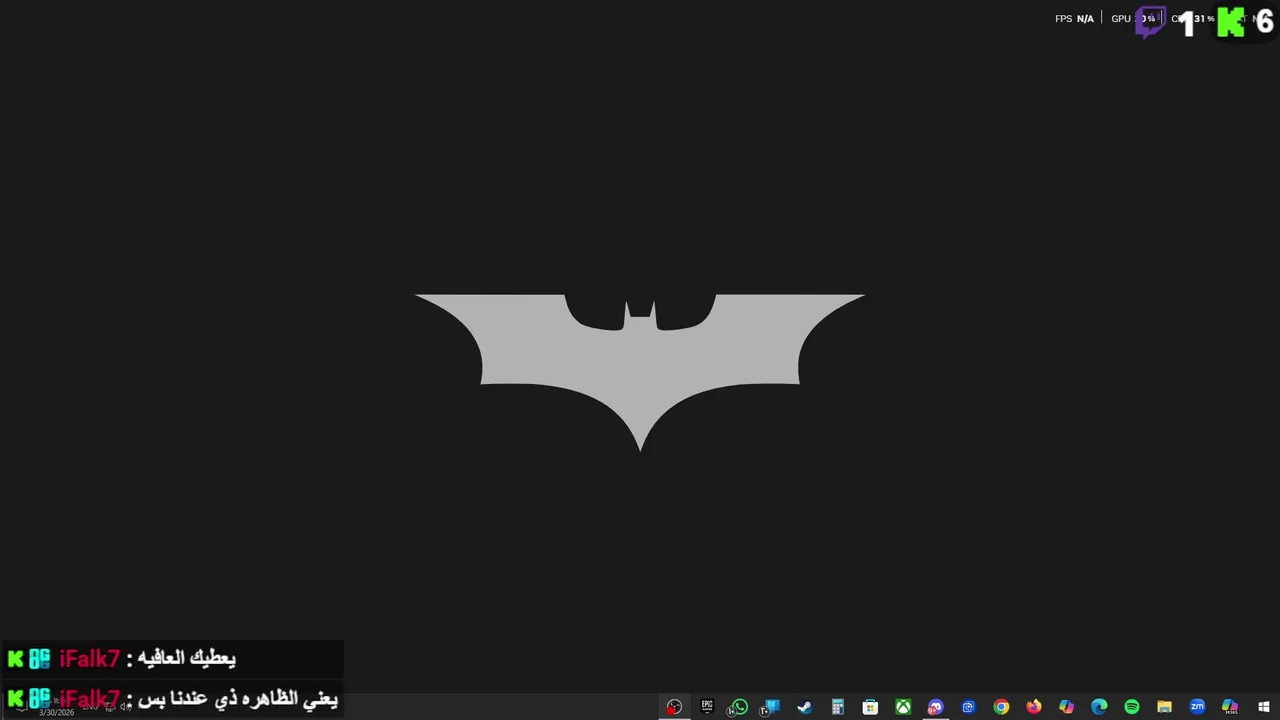The height and width of the screenshot is (720, 1280).
Task: Open the red-dot recorder app in taskbar
Action: click(x=674, y=707)
